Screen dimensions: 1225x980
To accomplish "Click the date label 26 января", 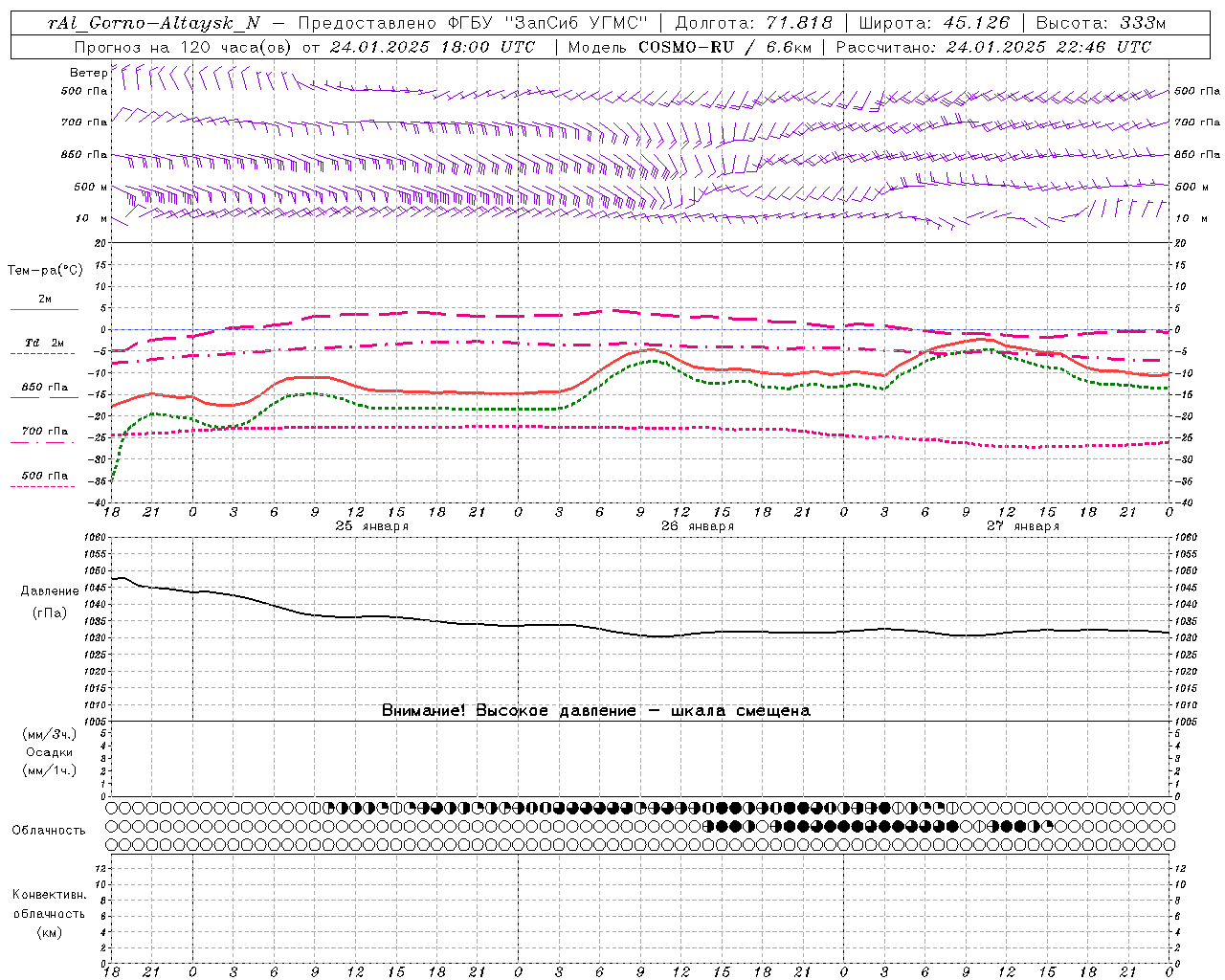I will coord(698,526).
